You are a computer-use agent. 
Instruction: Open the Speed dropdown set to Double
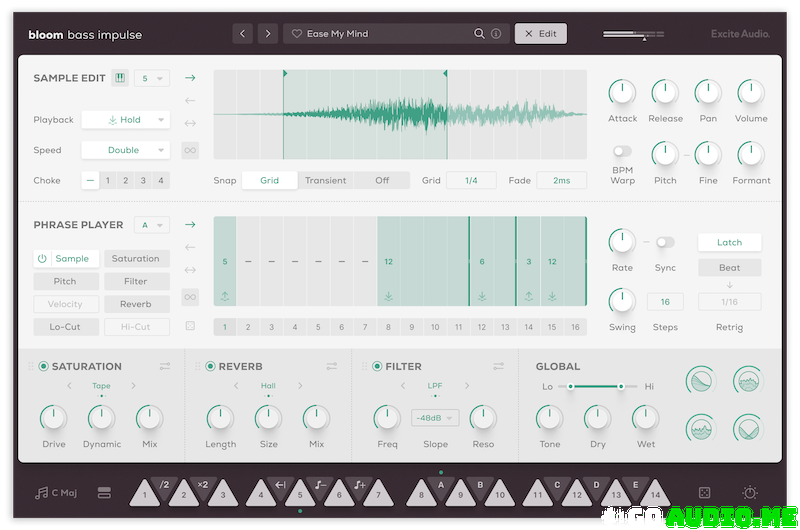coord(125,150)
